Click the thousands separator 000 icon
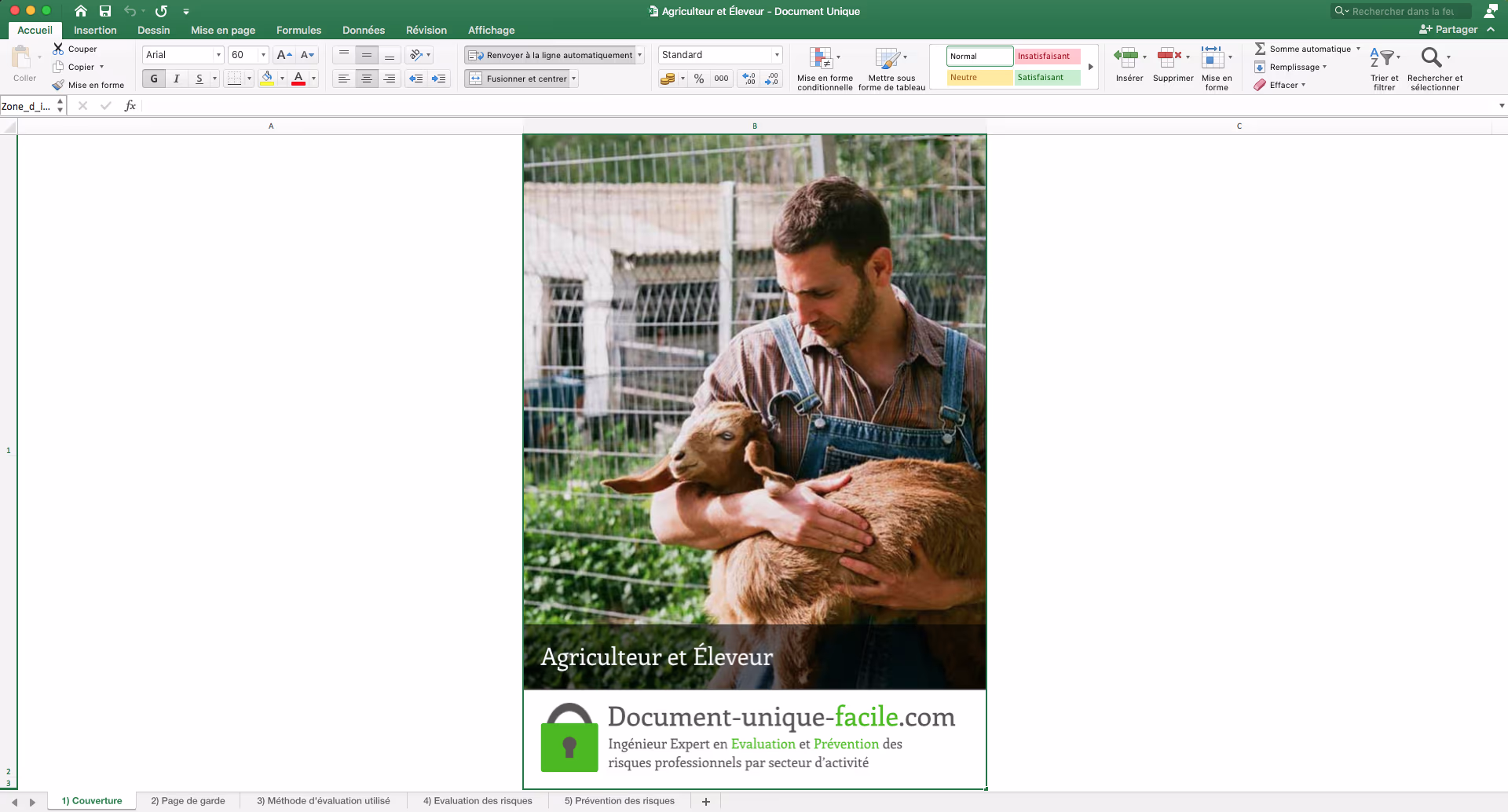1508x812 pixels. coord(721,79)
